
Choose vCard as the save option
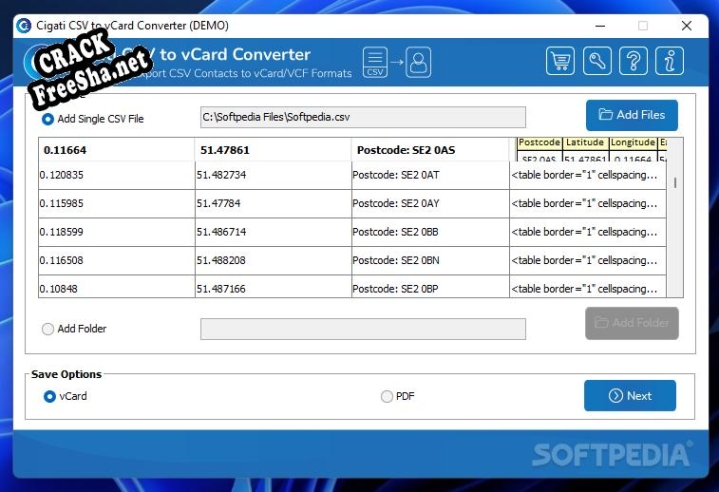tap(50, 396)
